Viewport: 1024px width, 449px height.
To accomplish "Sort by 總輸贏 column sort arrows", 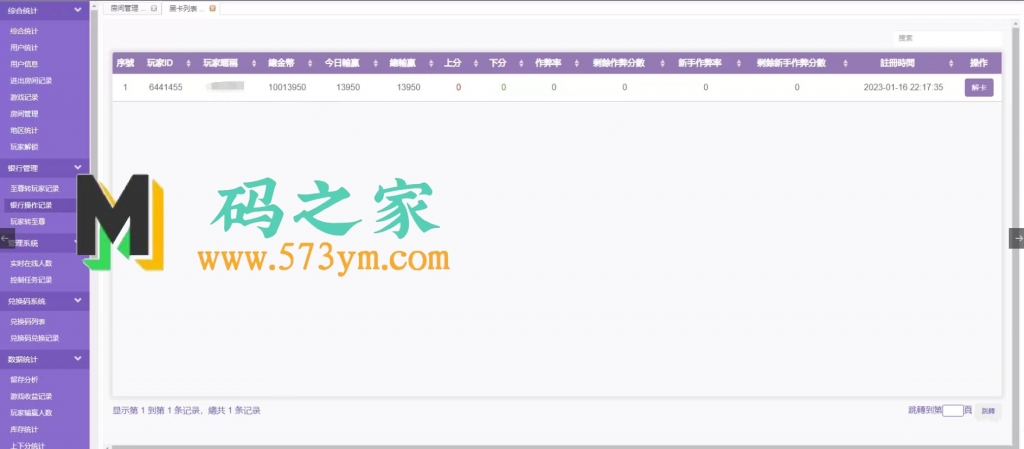I will click(430, 63).
